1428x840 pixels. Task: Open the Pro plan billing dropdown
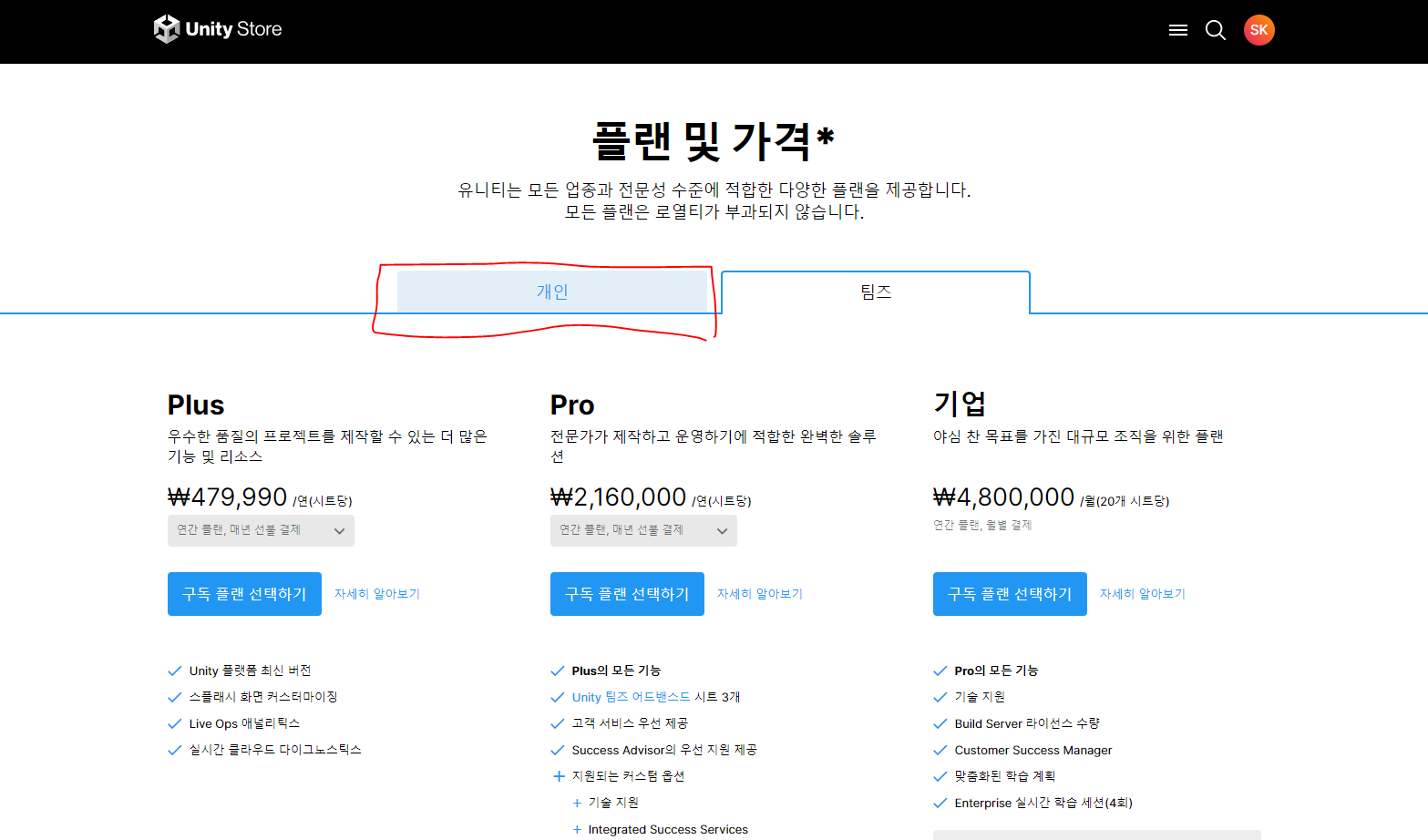pyautogui.click(x=643, y=530)
